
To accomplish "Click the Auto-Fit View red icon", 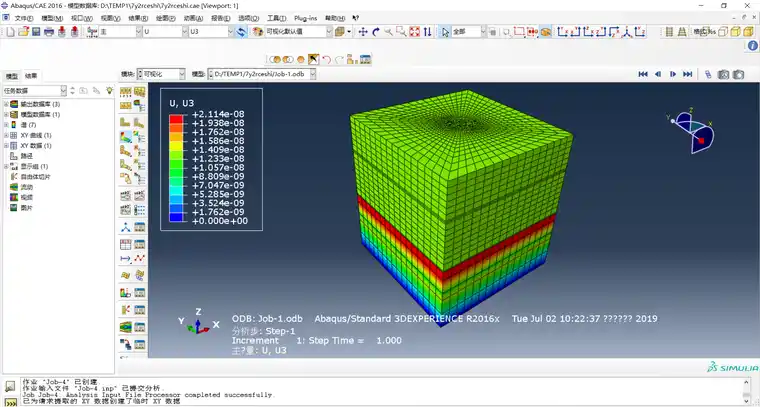I will (414, 32).
